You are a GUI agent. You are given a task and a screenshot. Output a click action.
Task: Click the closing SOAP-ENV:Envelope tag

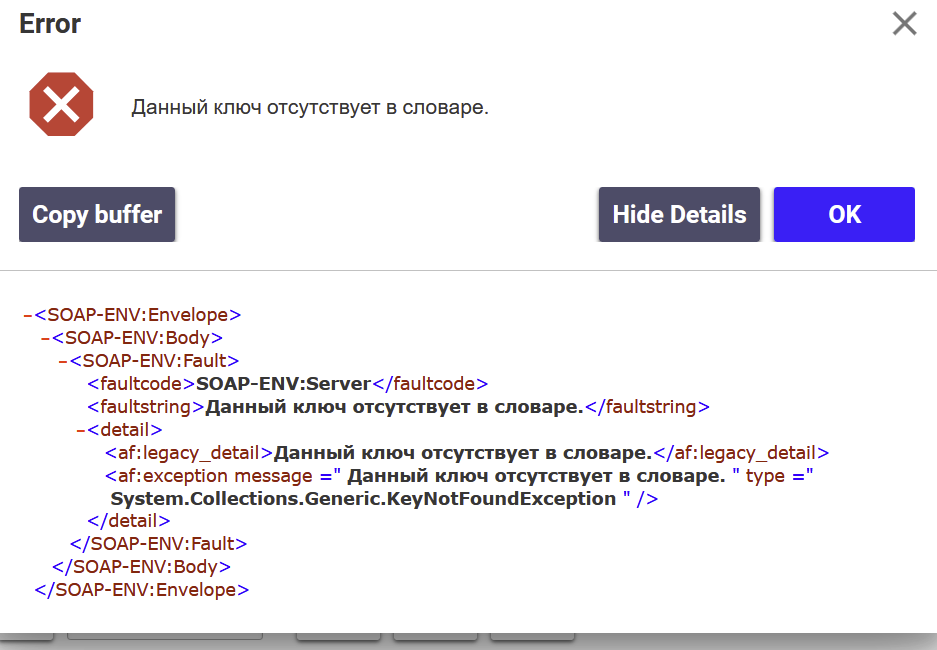click(x=141, y=590)
